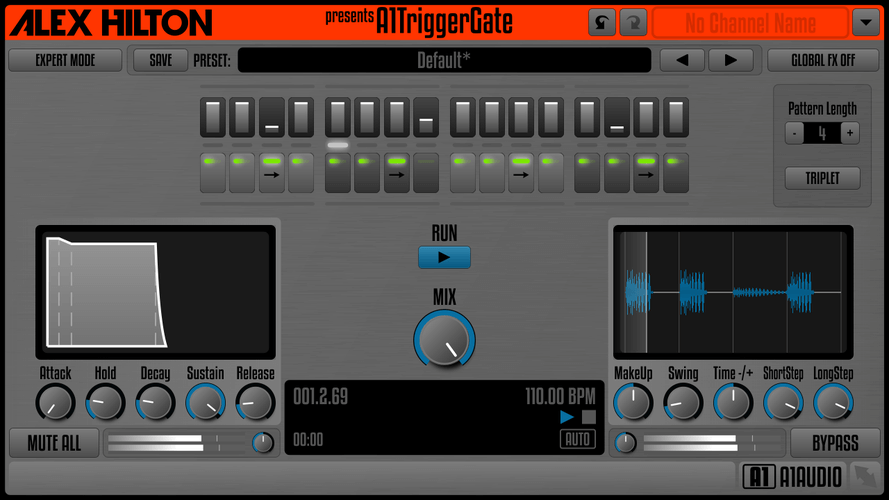Click the Hold knob
This screenshot has height=500, width=889.
point(105,402)
